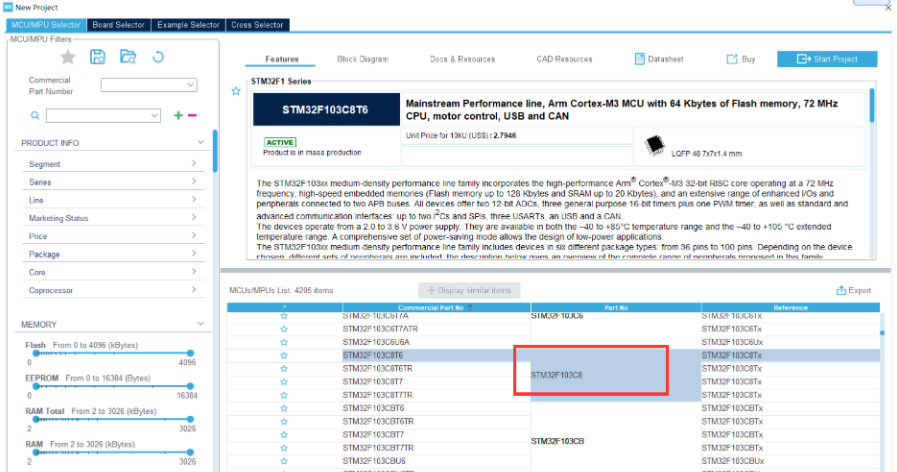The width and height of the screenshot is (897, 472).
Task: Switch to the Board Selector tab
Action: pyautogui.click(x=118, y=25)
